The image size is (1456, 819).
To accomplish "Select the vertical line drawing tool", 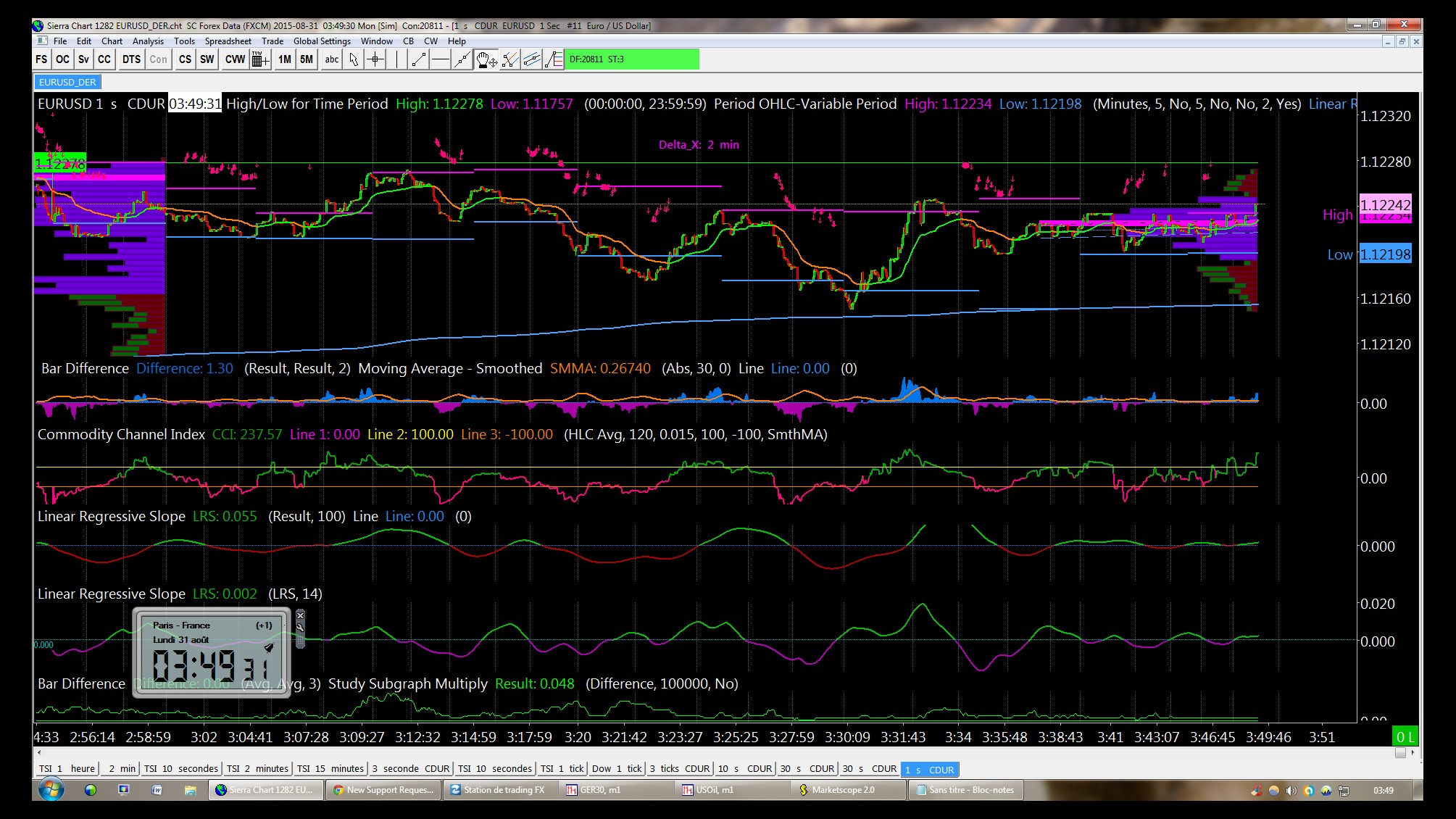I will point(397,59).
